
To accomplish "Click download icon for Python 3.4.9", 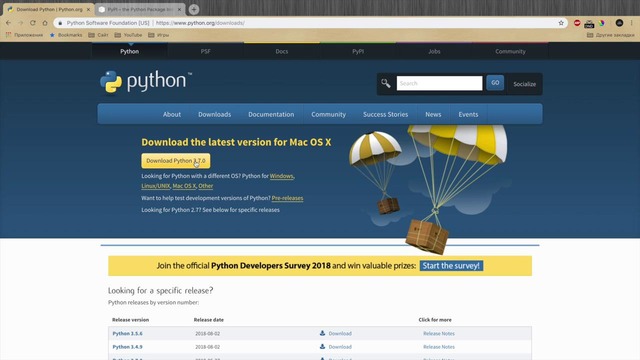I will (322, 347).
